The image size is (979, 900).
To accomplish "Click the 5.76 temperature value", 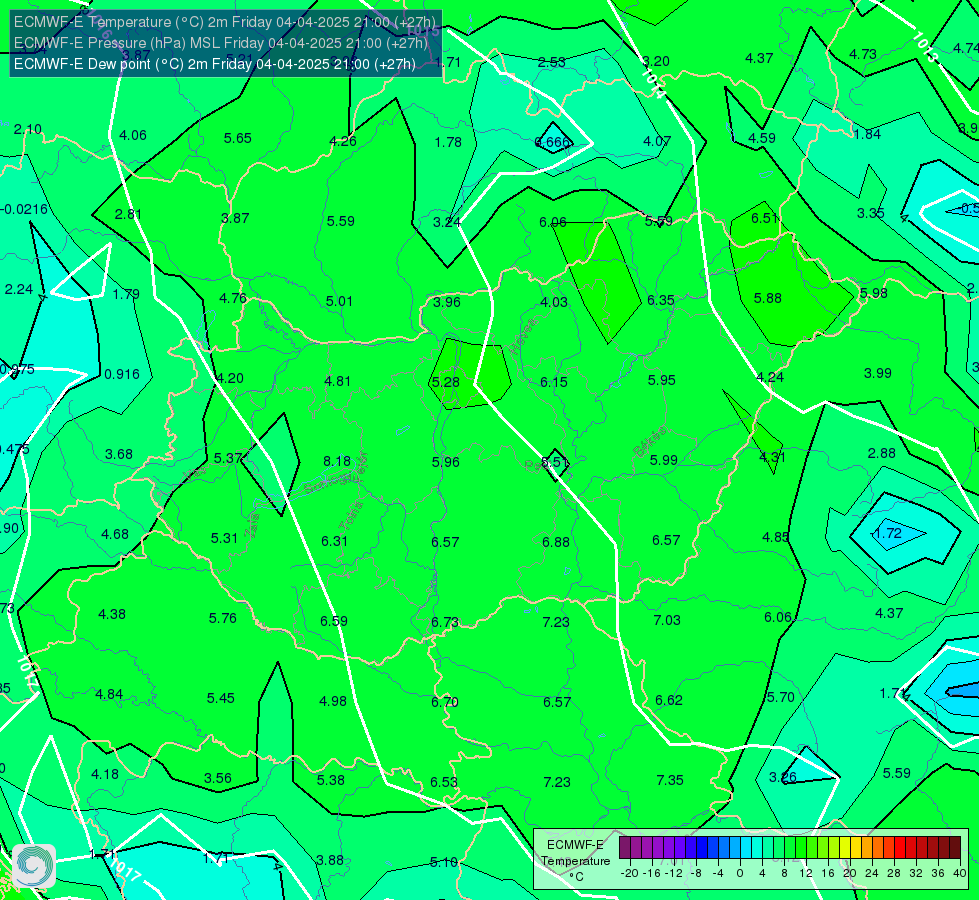I will pyautogui.click(x=223, y=618).
